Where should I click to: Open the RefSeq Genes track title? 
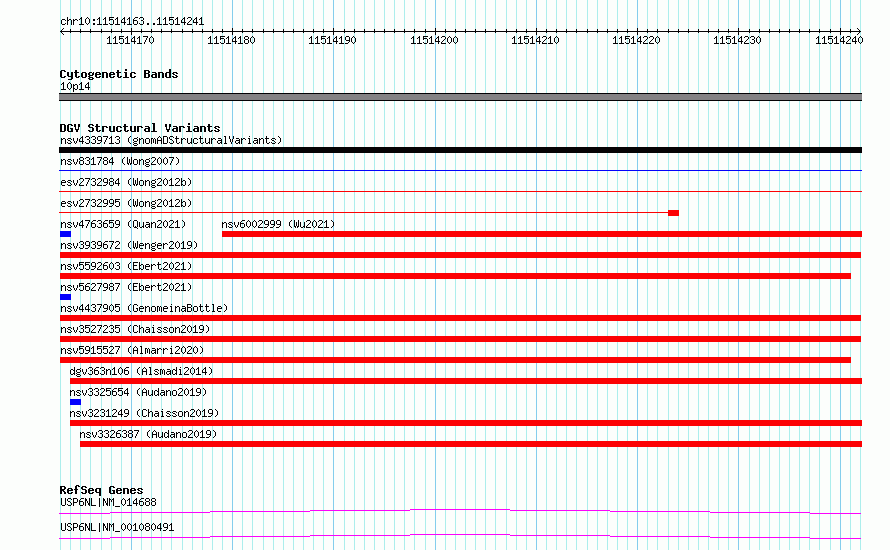click(101, 490)
